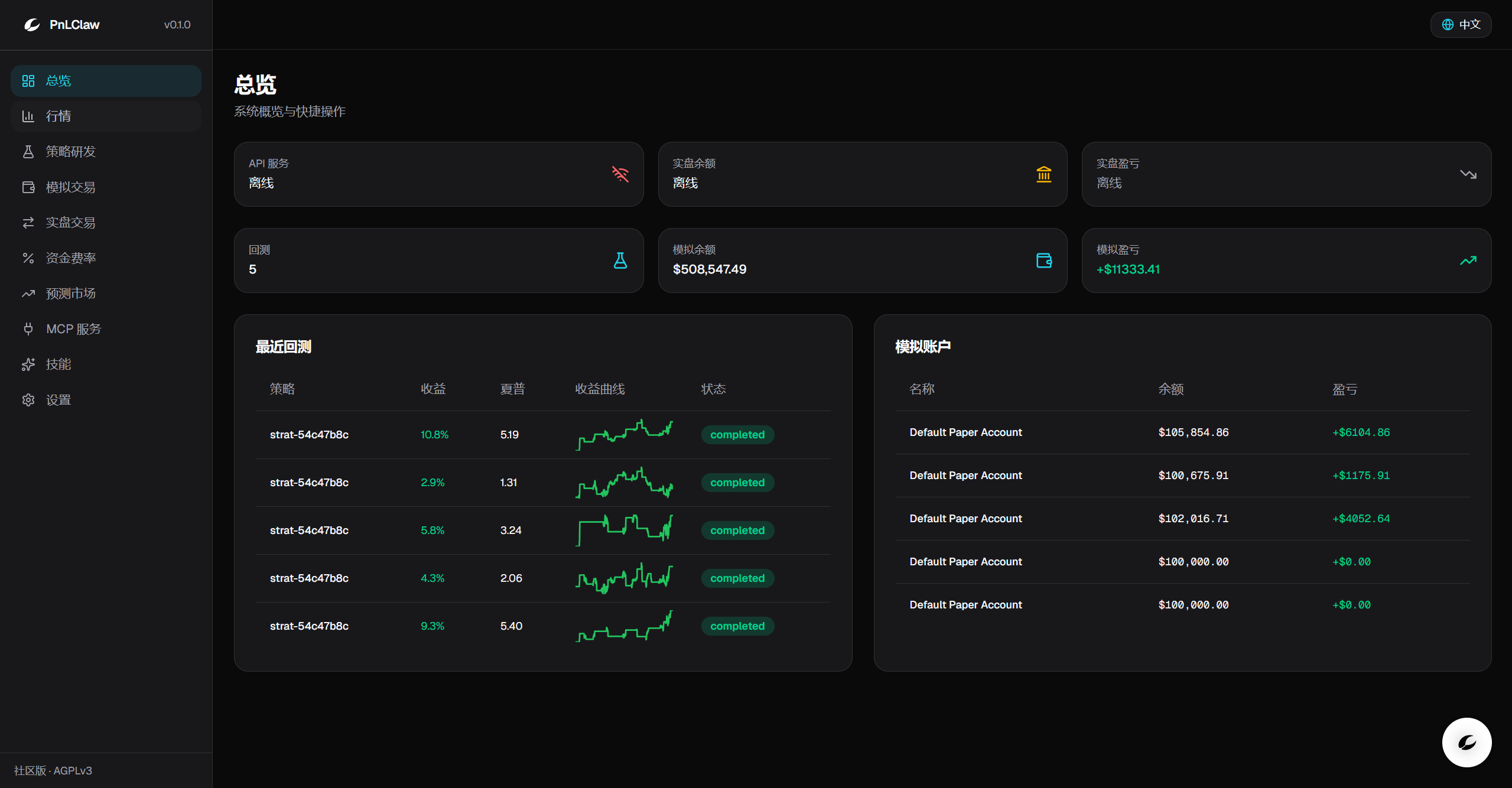The height and width of the screenshot is (788, 1512).
Task: Click the Sharpe value 2.06
Action: point(511,578)
